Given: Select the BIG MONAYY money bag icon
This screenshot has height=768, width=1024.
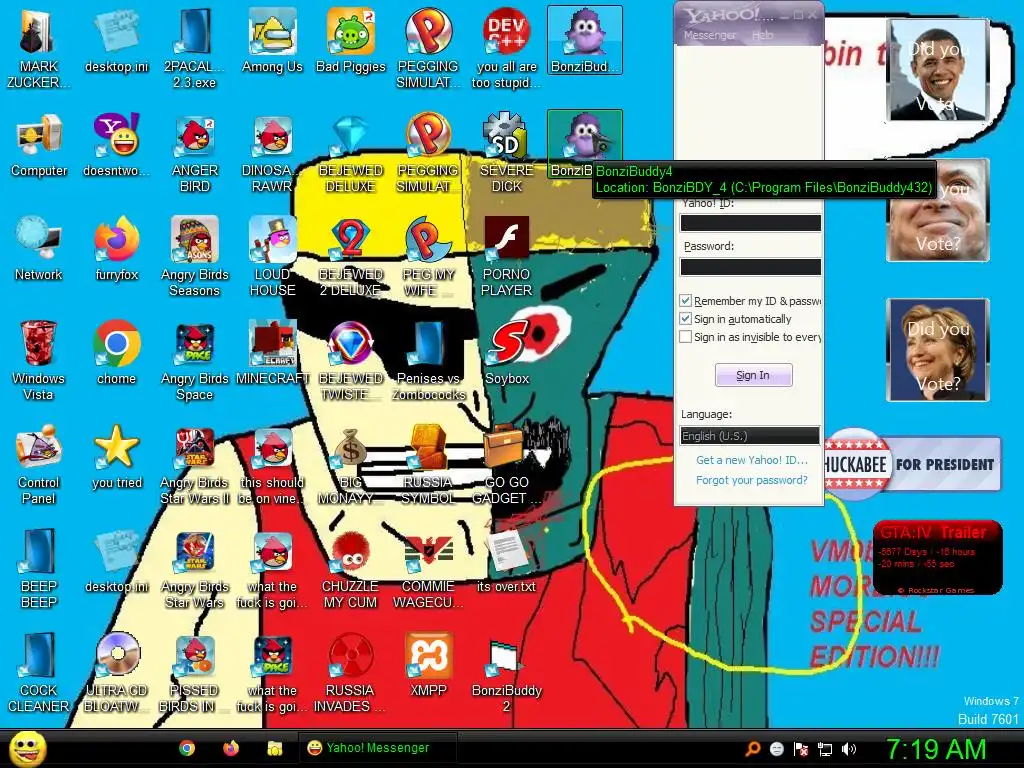Looking at the screenshot, I should click(351, 464).
